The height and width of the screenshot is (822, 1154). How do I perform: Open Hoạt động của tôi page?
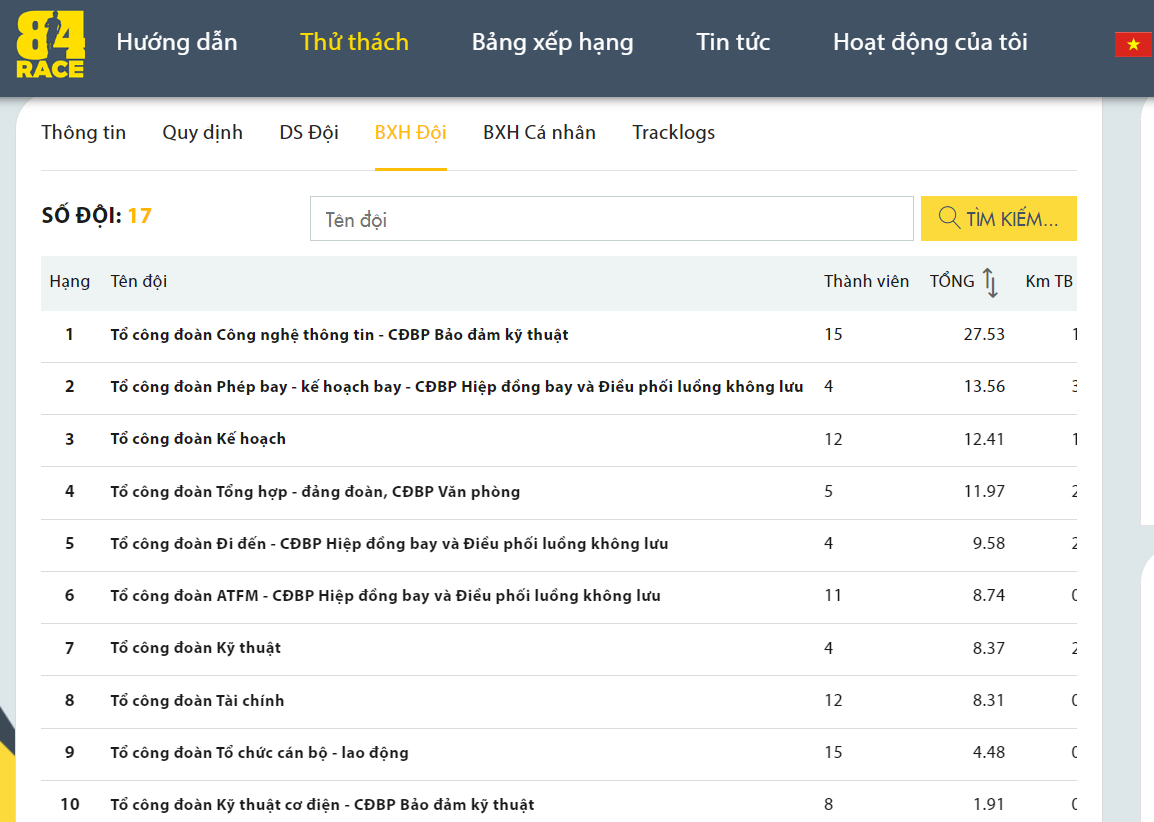pos(930,42)
